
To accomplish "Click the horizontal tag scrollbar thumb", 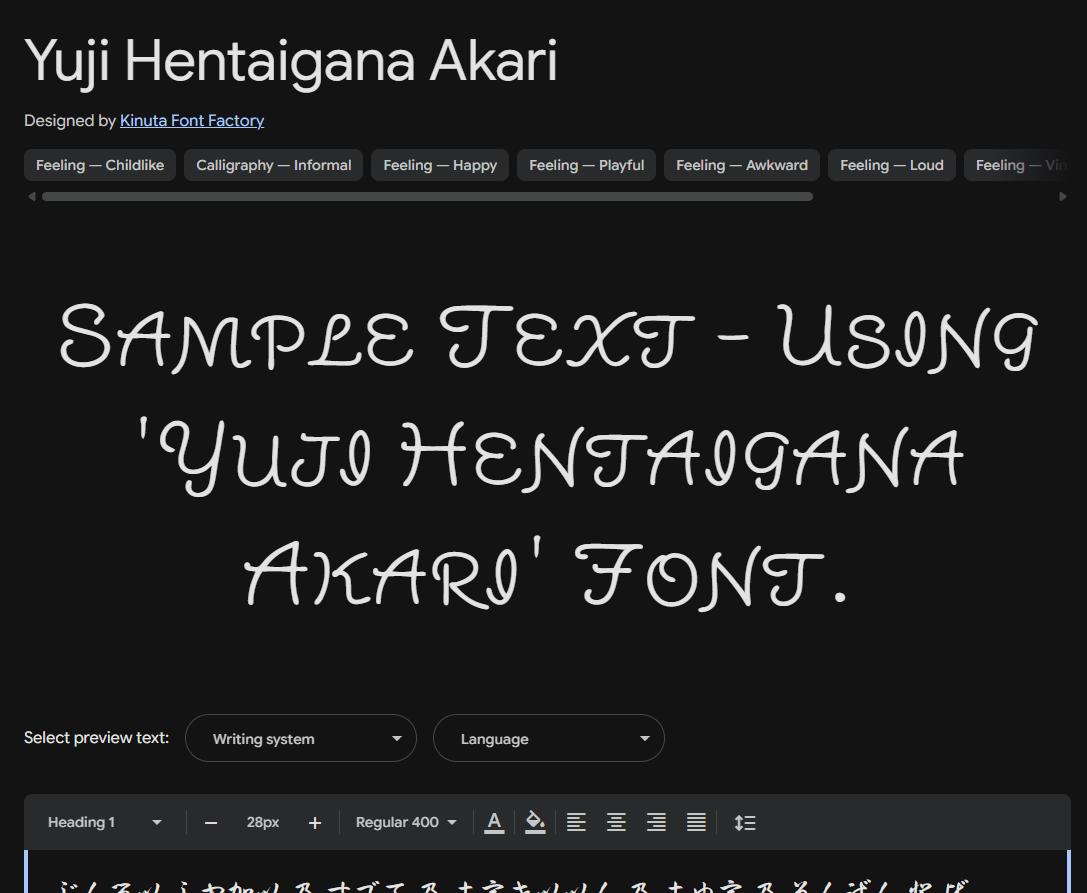I will pyautogui.click(x=427, y=197).
